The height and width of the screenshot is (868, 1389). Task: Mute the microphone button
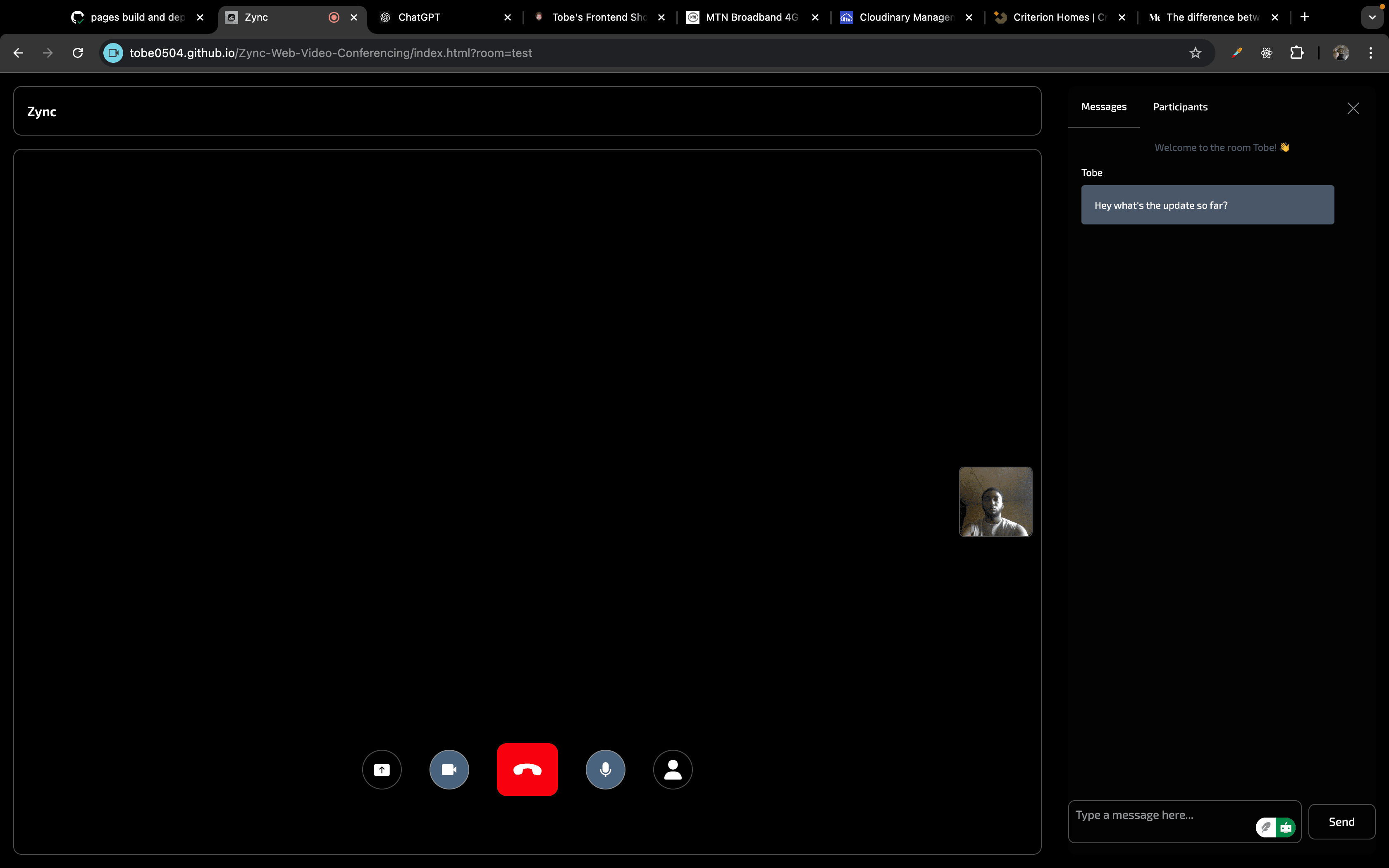(x=605, y=769)
